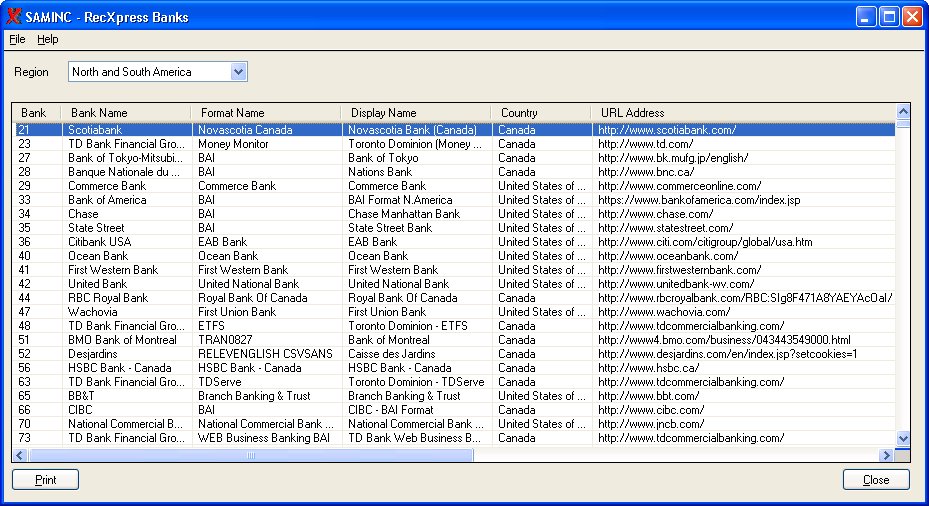The width and height of the screenshot is (929, 506).
Task: Click the Toronto Dominion - TDServe display name
Action: pyautogui.click(x=416, y=382)
